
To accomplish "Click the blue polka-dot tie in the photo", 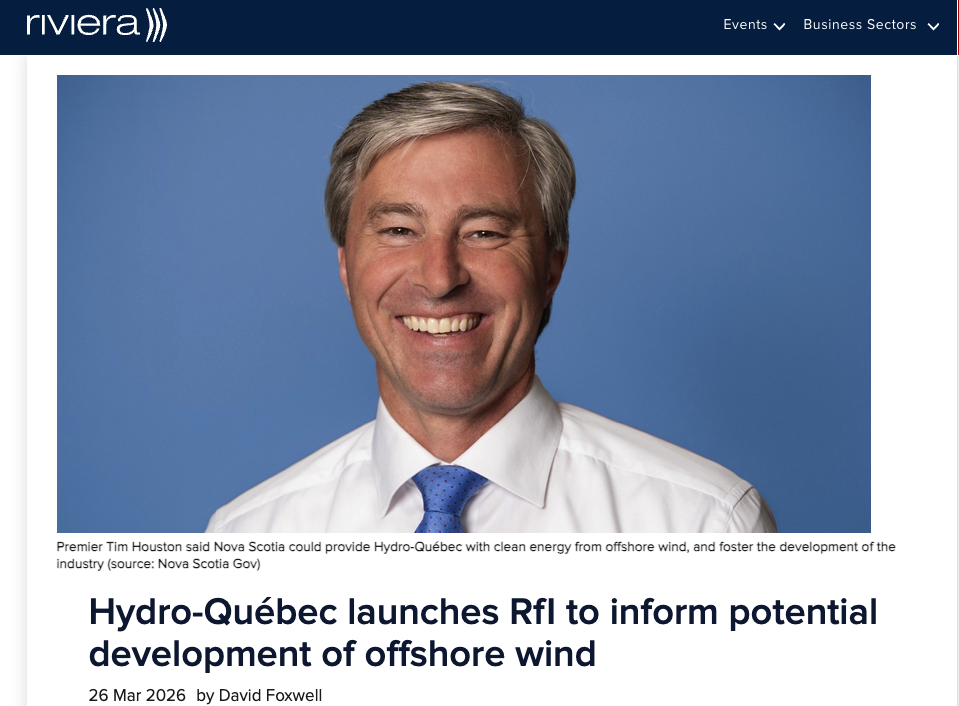I will click(x=446, y=497).
